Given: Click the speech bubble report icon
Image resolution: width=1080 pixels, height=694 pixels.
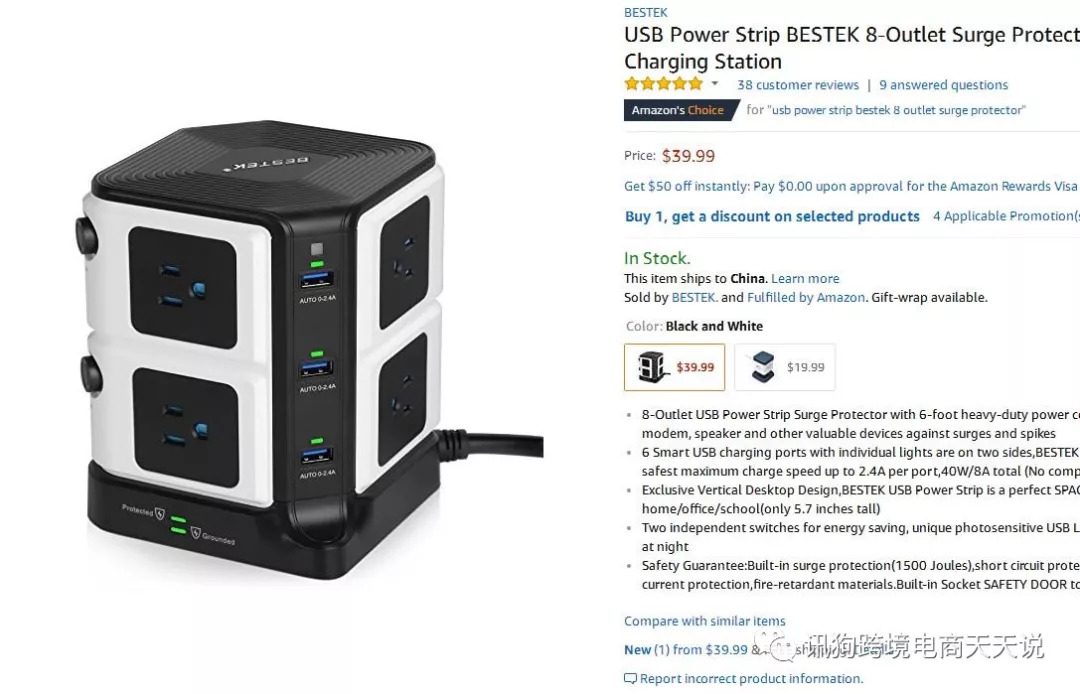Looking at the screenshot, I should (630, 679).
